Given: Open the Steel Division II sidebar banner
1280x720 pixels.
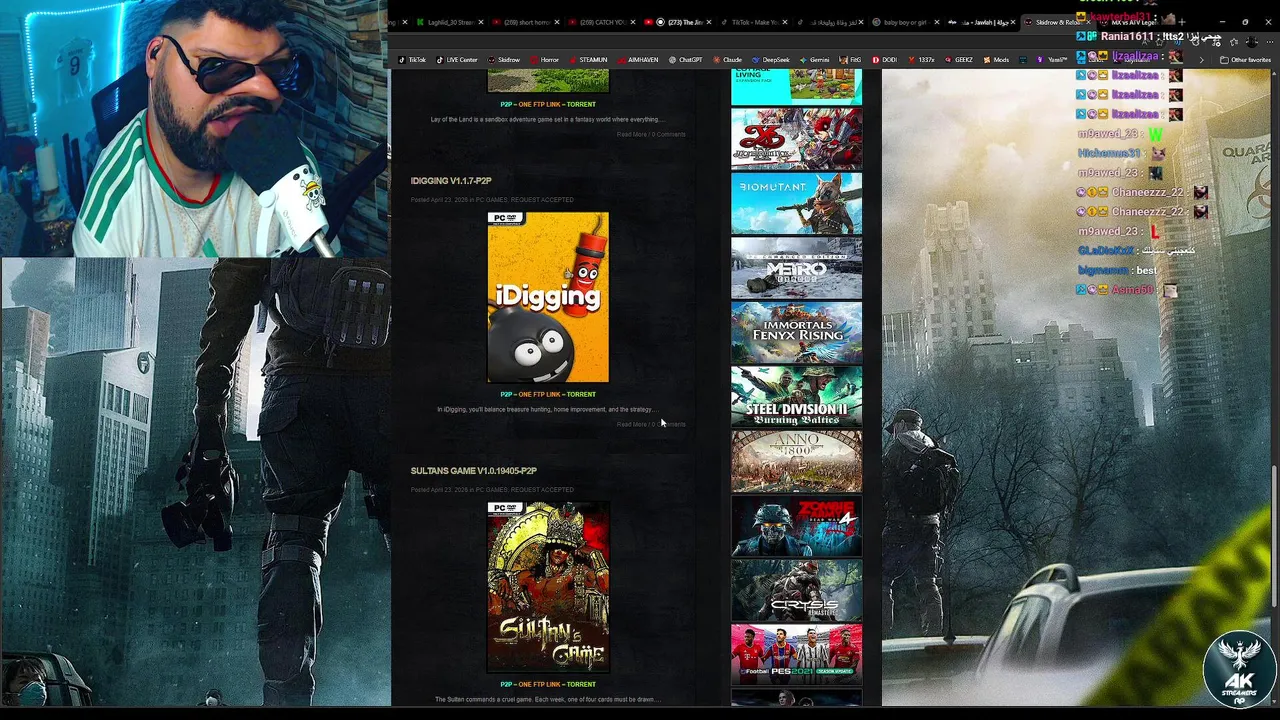Looking at the screenshot, I should tap(796, 396).
